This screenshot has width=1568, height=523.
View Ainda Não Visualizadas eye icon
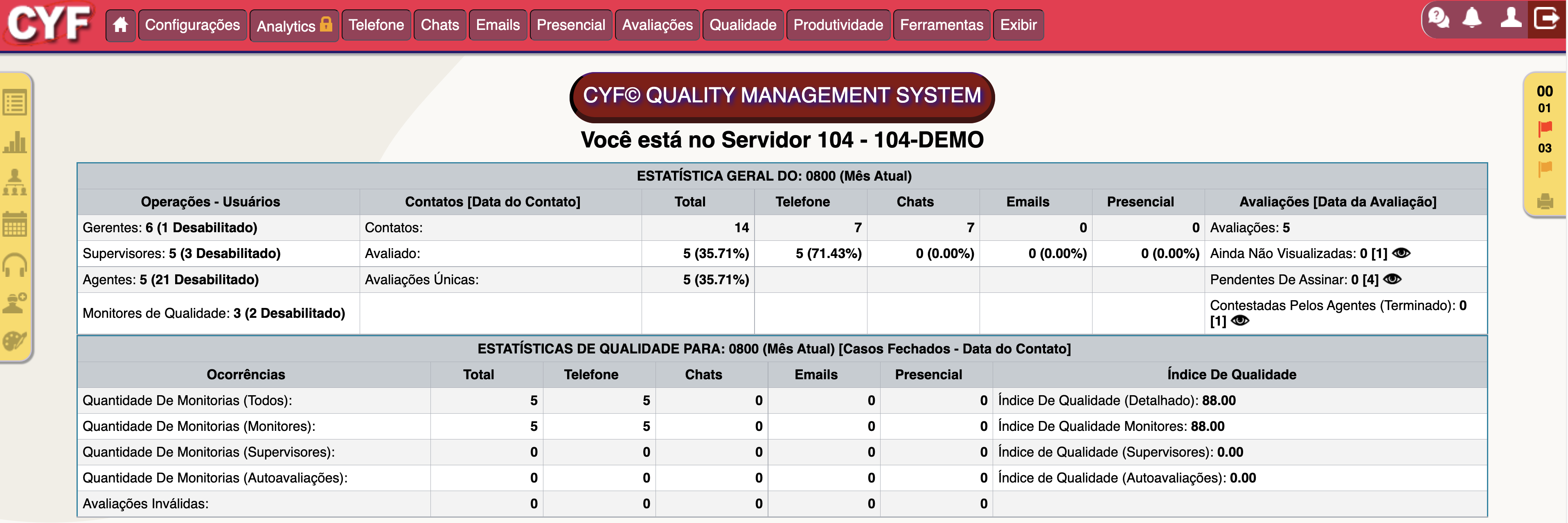coord(1401,253)
